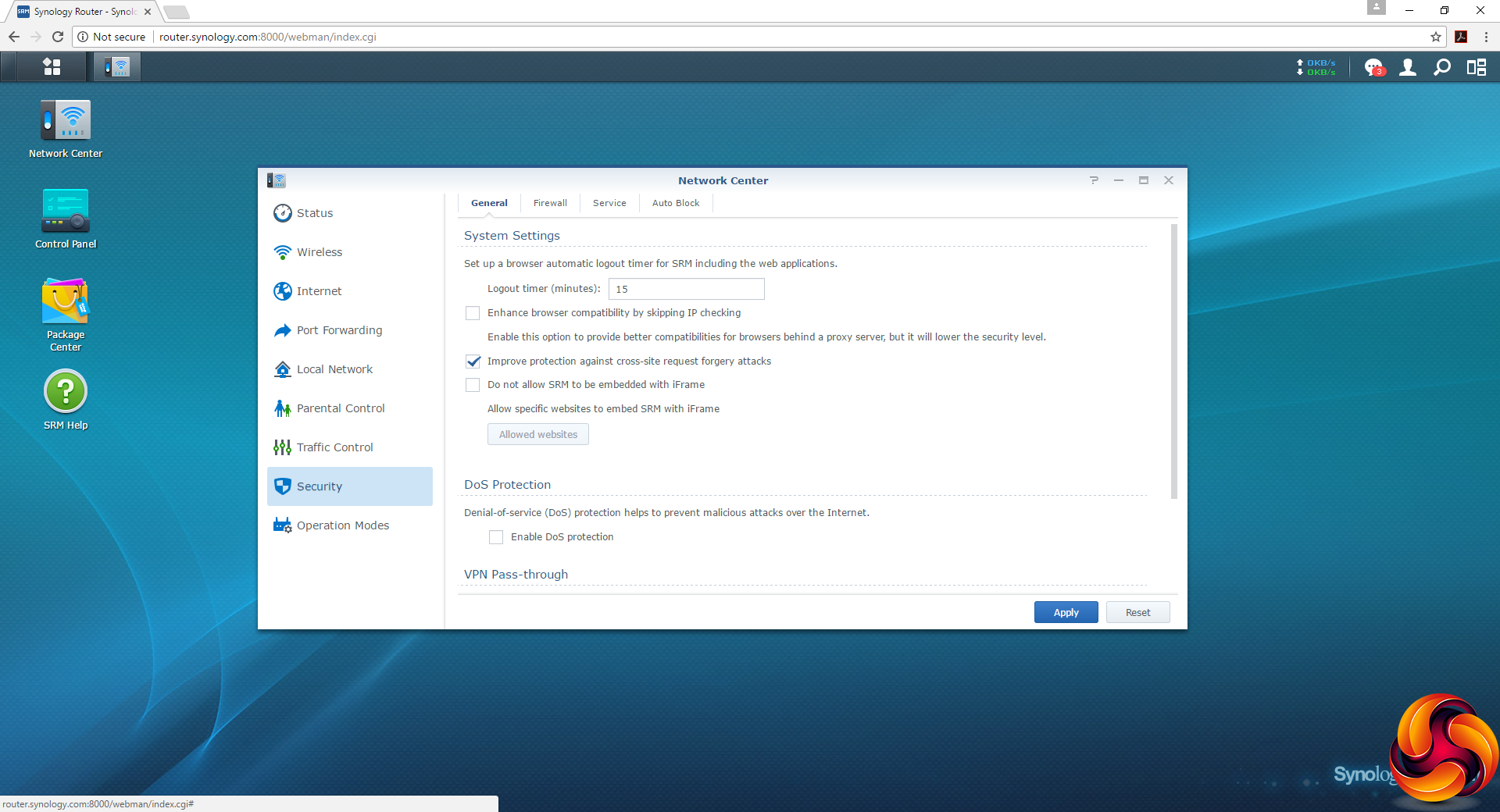Go back in browser history
Screen dimensions: 1500x812
14,37
